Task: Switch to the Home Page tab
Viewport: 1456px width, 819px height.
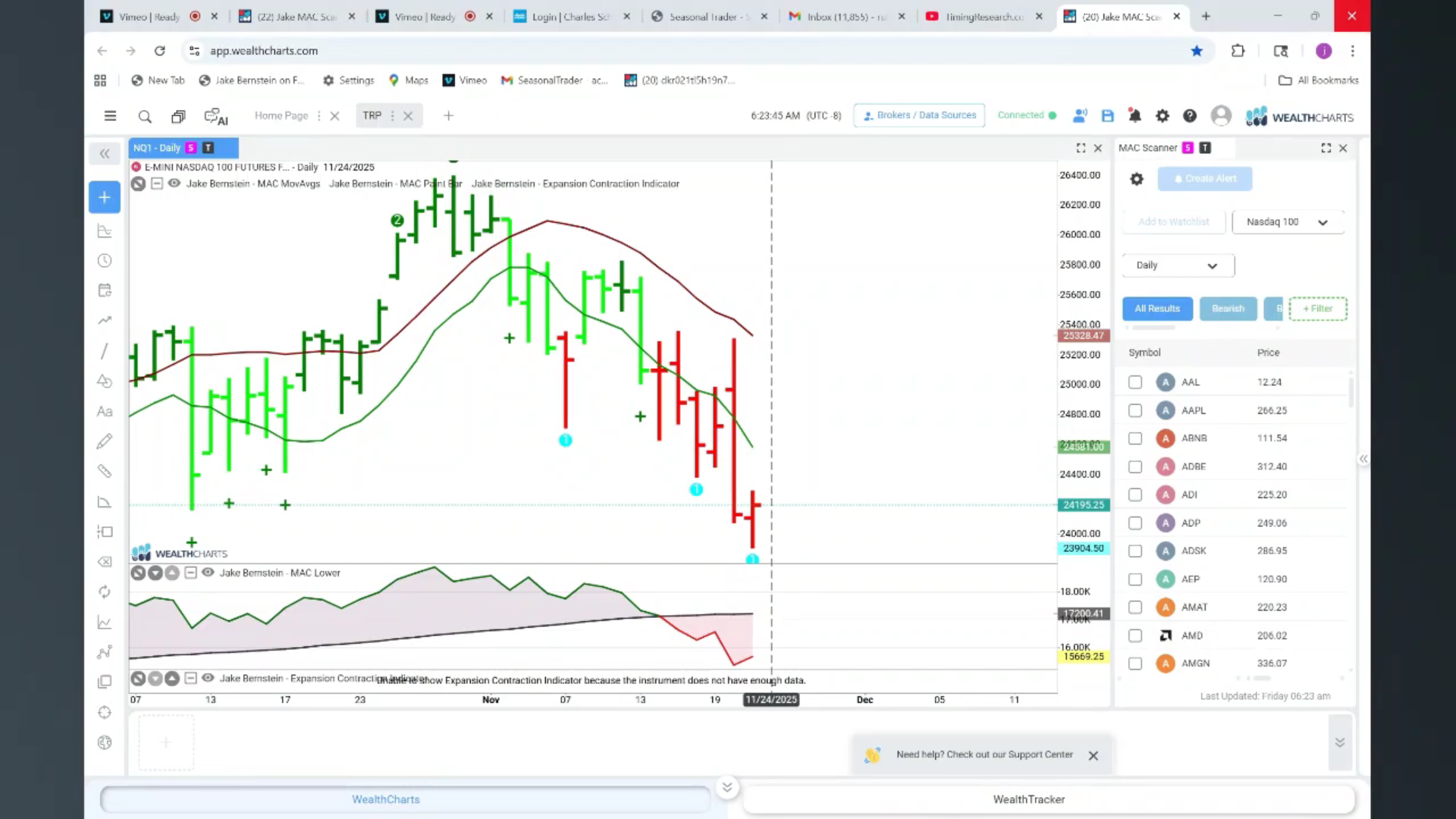Action: pyautogui.click(x=281, y=116)
